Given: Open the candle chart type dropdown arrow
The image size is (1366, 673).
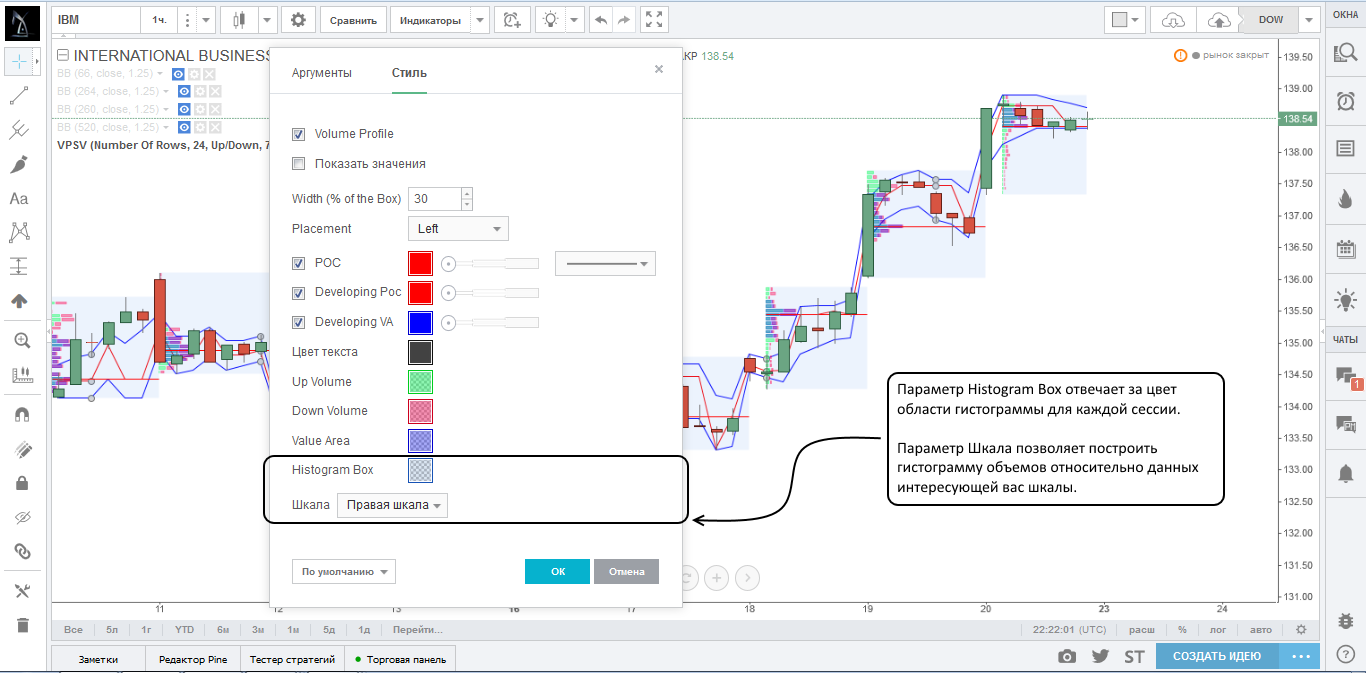Looking at the screenshot, I should 267,19.
